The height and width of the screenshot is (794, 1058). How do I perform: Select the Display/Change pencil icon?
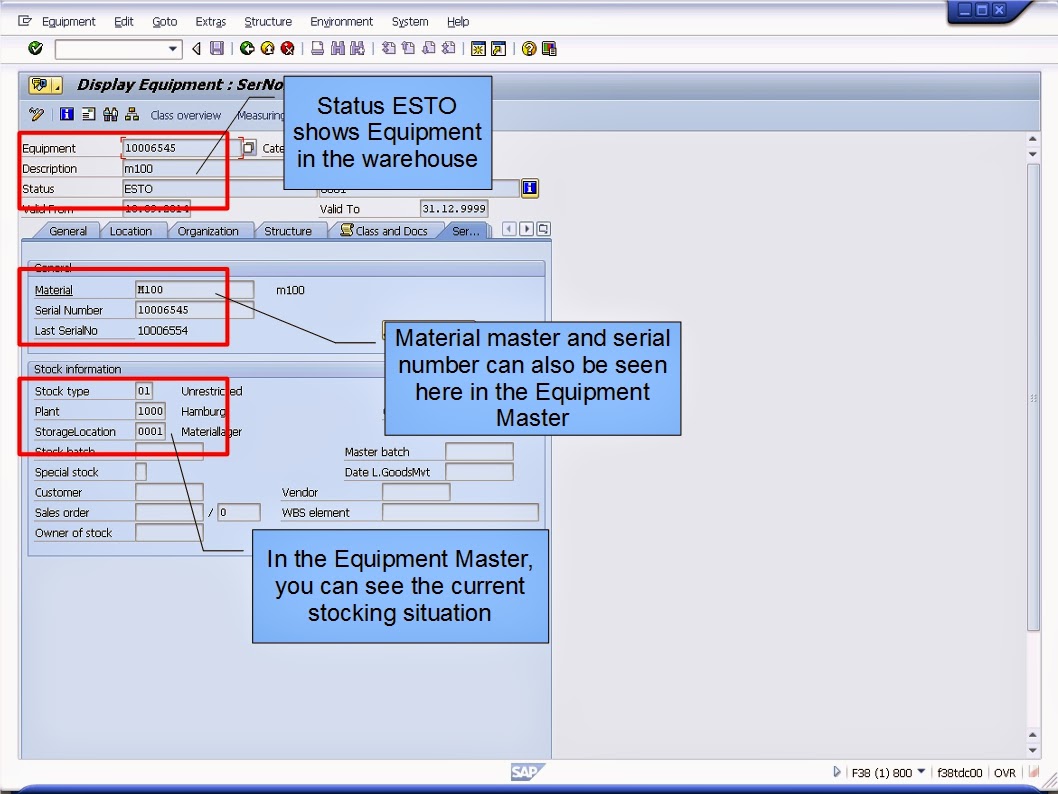coord(36,113)
